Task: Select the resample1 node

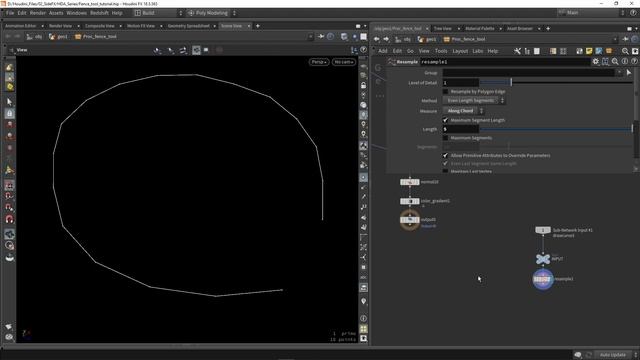Action: pyautogui.click(x=543, y=279)
